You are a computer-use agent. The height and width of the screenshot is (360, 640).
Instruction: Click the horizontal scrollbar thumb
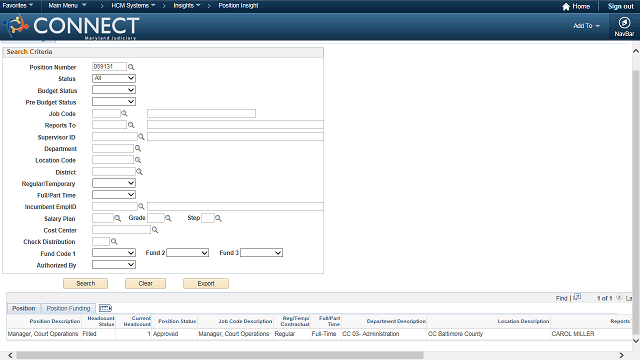[220, 356]
